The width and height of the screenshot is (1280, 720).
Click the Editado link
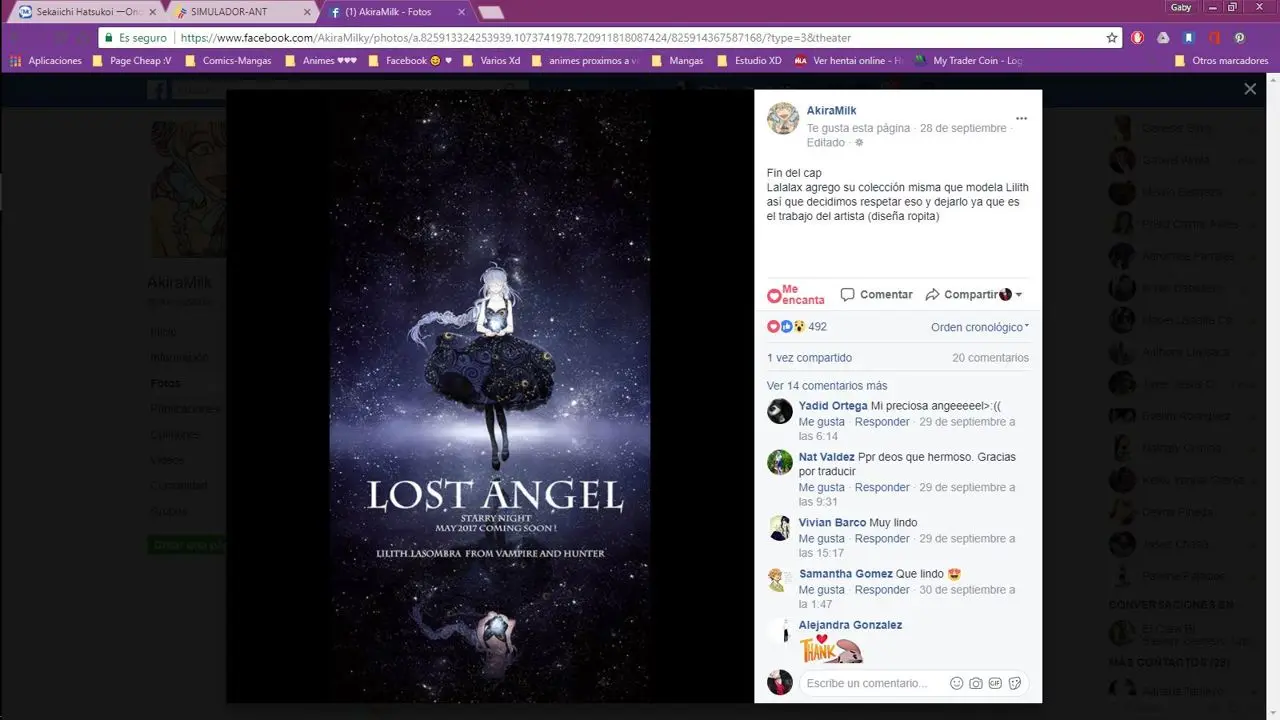click(x=826, y=143)
